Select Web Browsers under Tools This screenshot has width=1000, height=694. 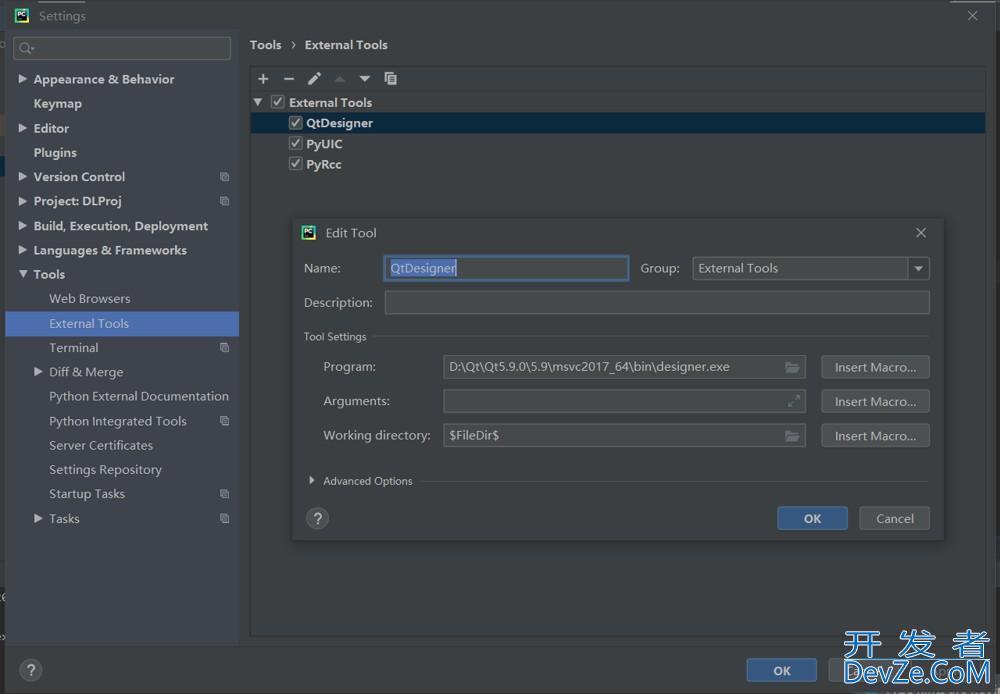click(89, 299)
